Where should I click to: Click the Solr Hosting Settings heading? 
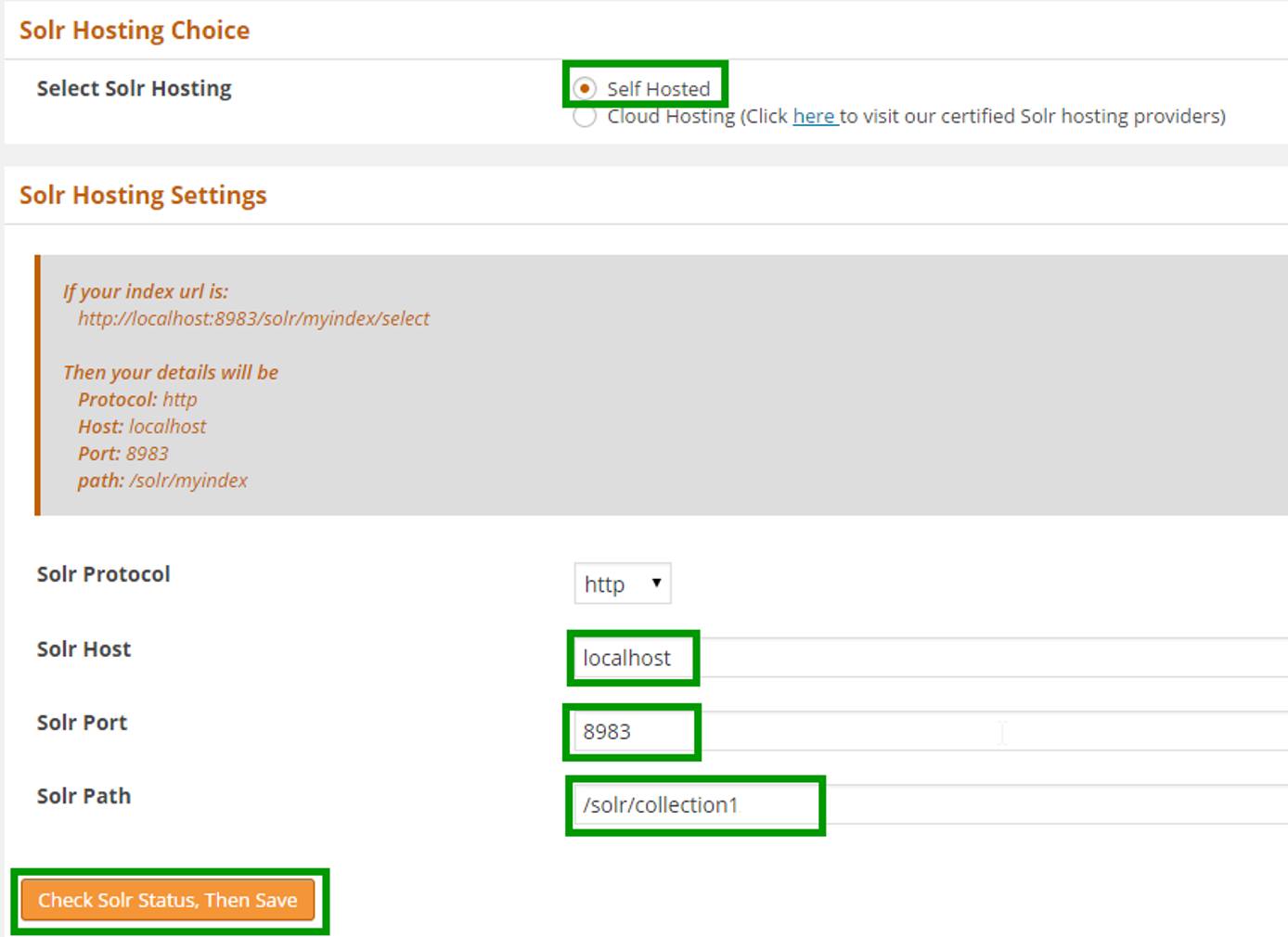pos(141,195)
